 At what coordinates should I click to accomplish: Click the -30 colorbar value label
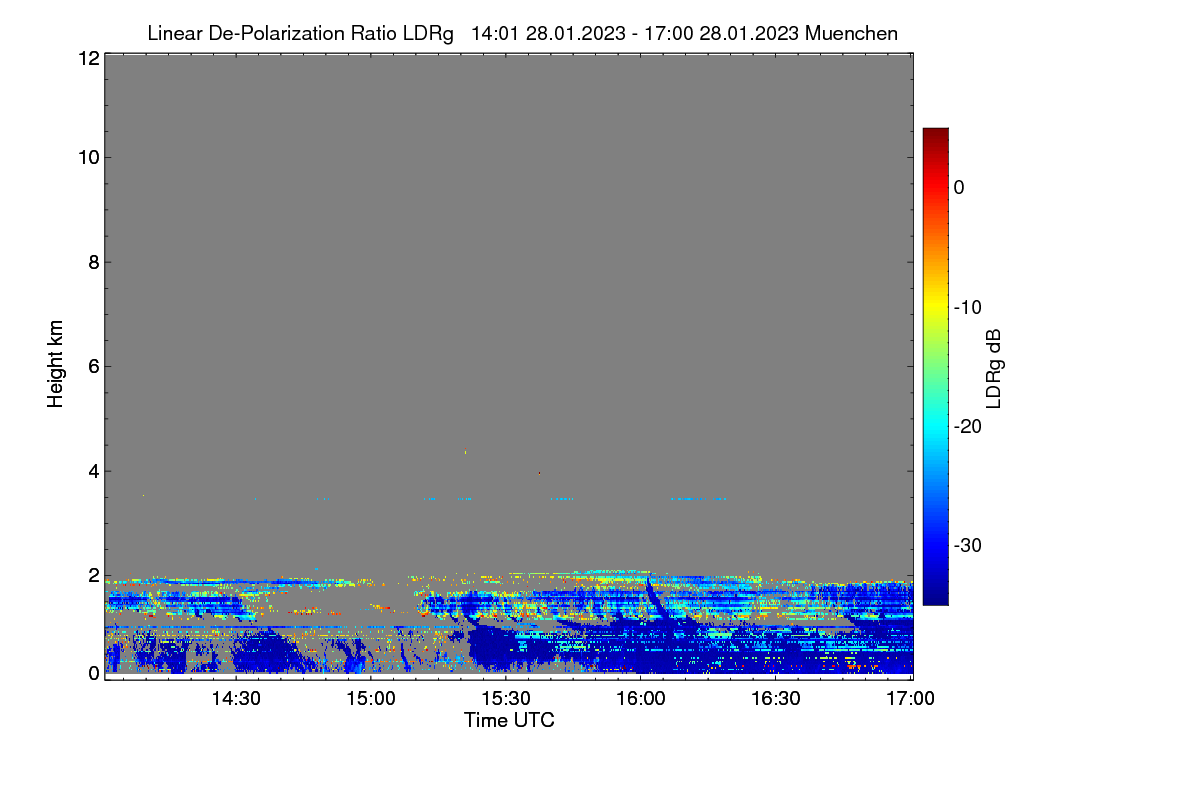pos(969,546)
